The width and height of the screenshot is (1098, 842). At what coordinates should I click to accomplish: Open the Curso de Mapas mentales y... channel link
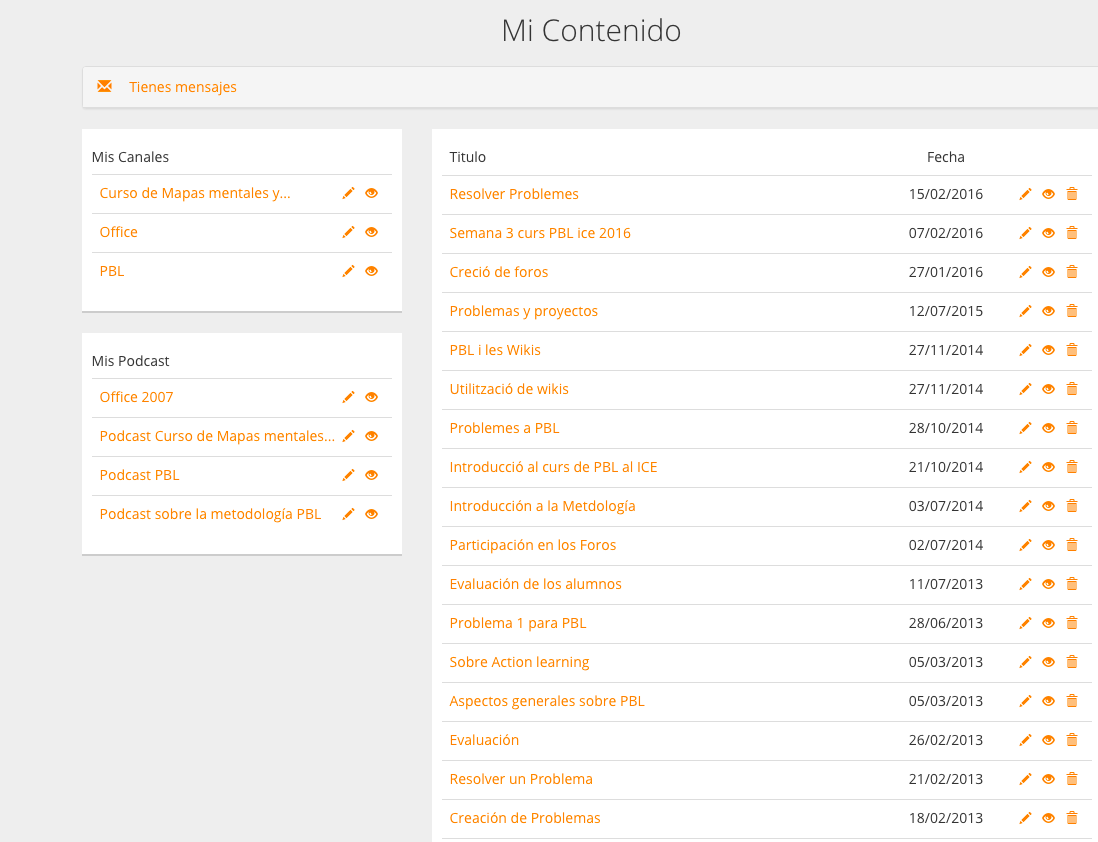point(195,193)
